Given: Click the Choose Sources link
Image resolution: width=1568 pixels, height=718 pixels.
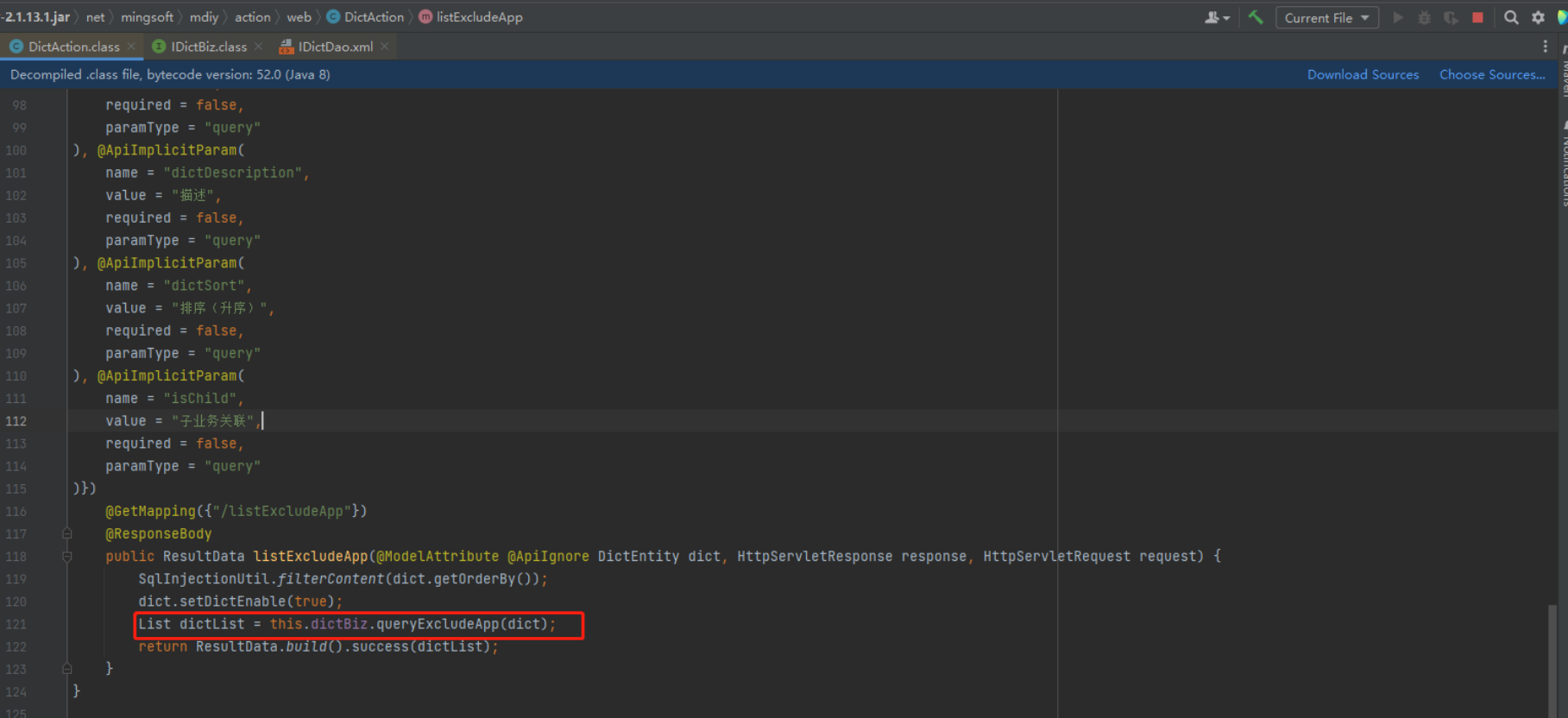Looking at the screenshot, I should click(x=1492, y=74).
